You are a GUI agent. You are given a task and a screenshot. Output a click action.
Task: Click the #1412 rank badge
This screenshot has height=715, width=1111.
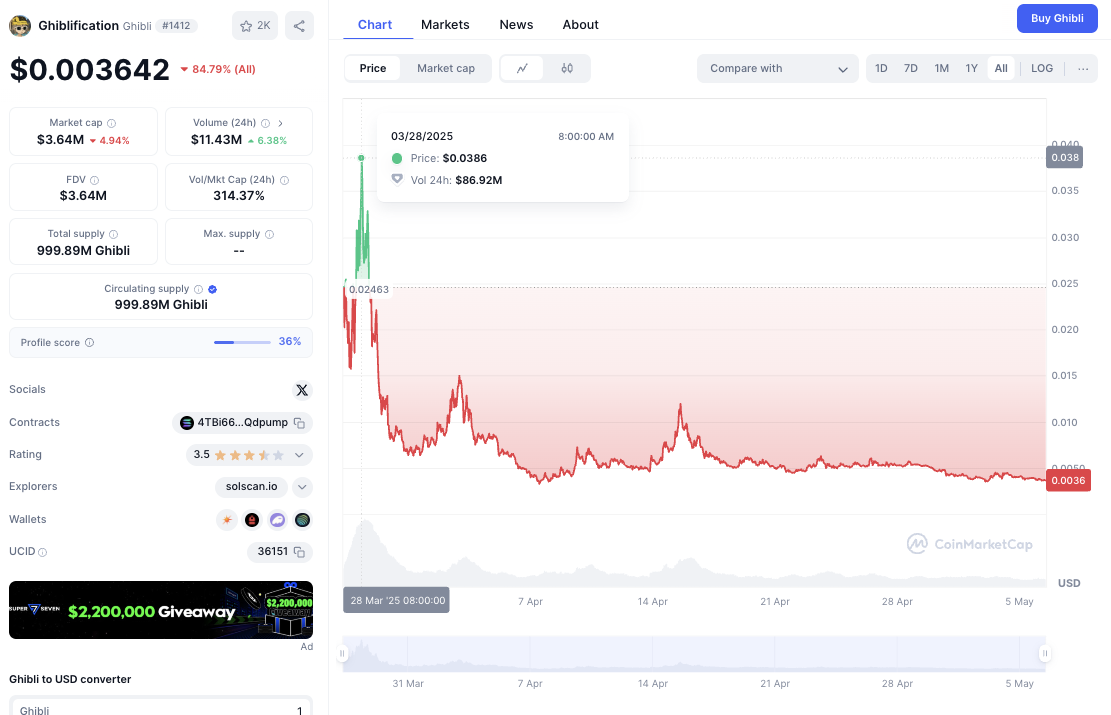[x=176, y=26]
